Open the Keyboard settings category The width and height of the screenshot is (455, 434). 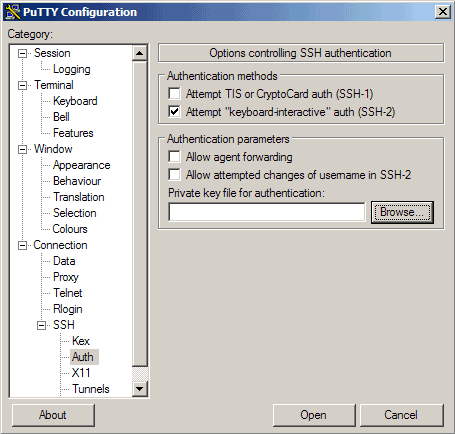75,101
